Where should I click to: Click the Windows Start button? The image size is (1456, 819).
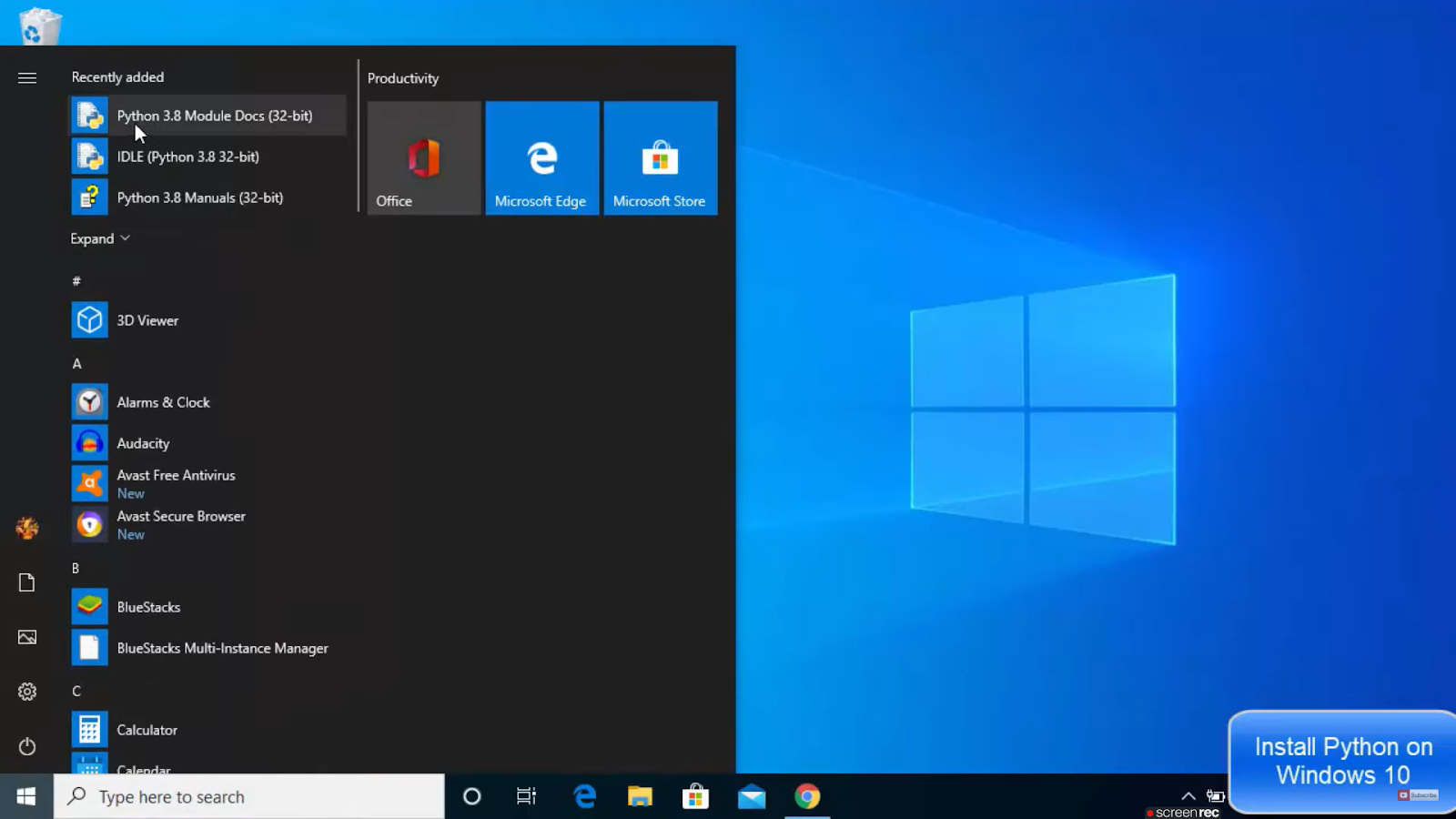point(26,796)
